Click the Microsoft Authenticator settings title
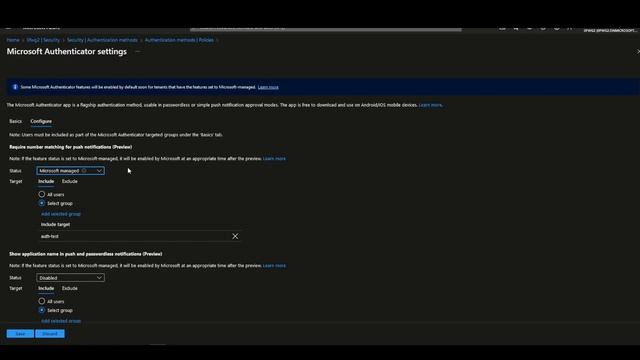The height and width of the screenshot is (360, 640). 67,51
